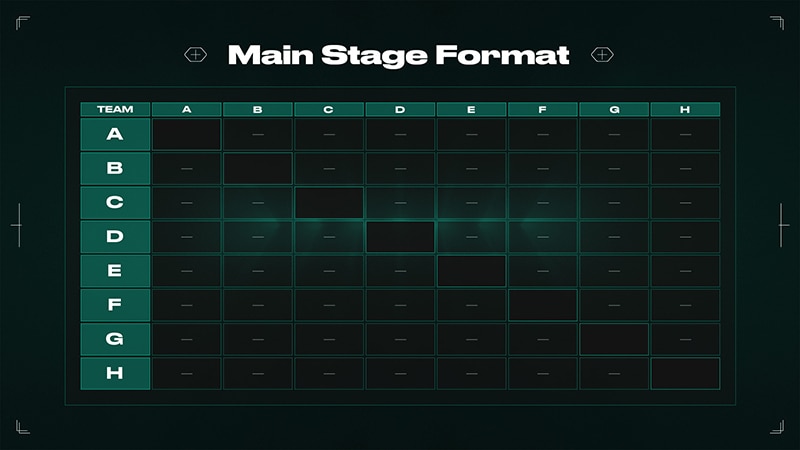Select row label H
Screen dimensions: 800x450
(x=115, y=373)
